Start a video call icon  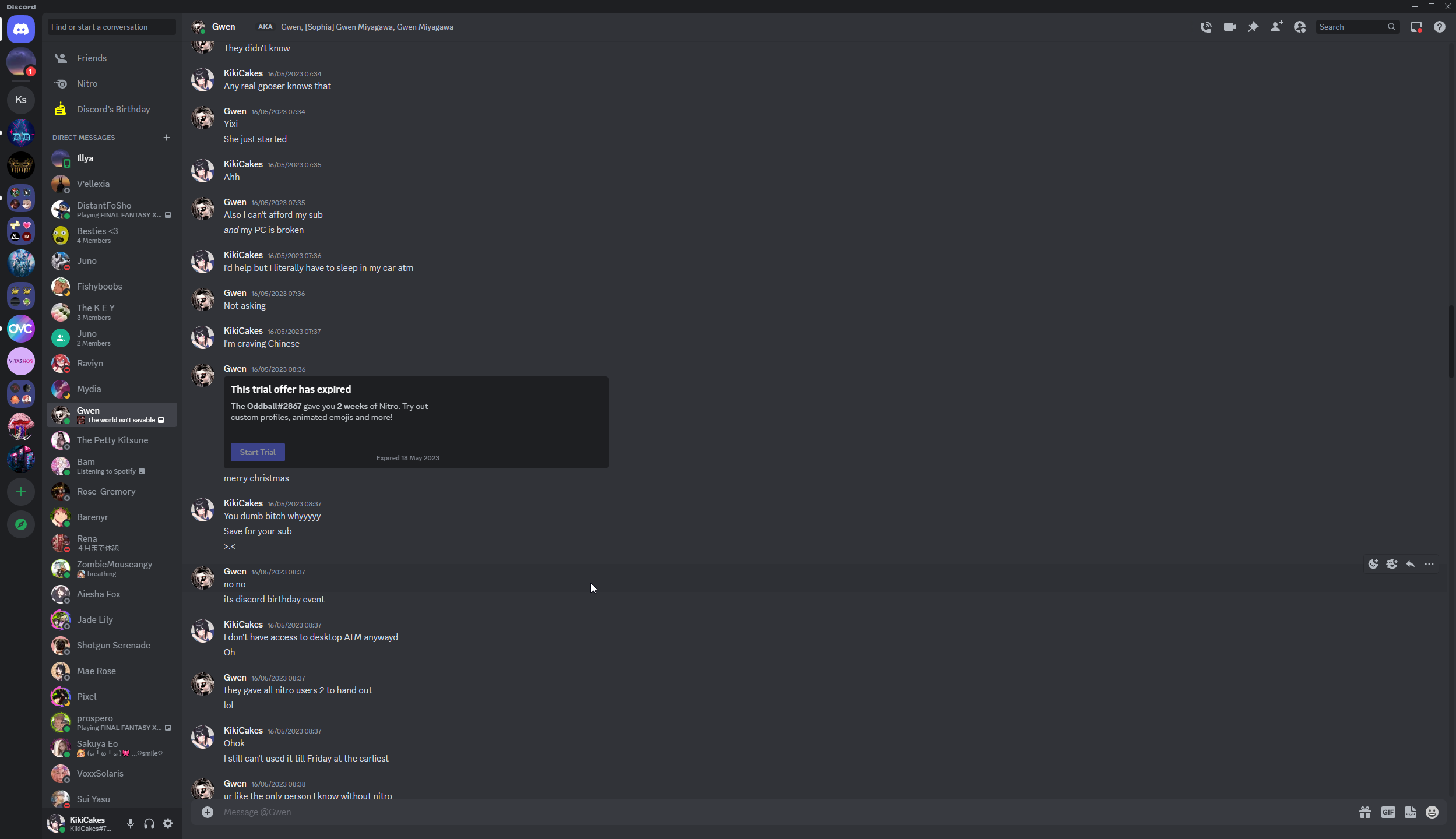(1230, 27)
